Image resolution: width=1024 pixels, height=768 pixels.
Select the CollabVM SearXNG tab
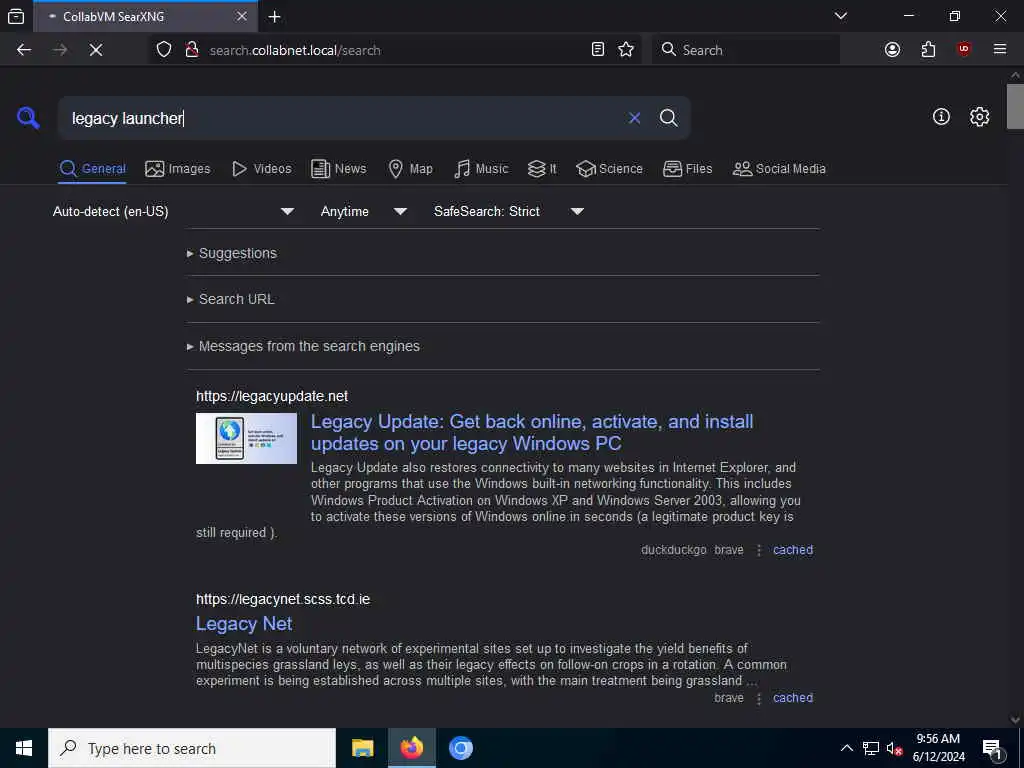[x=145, y=16]
